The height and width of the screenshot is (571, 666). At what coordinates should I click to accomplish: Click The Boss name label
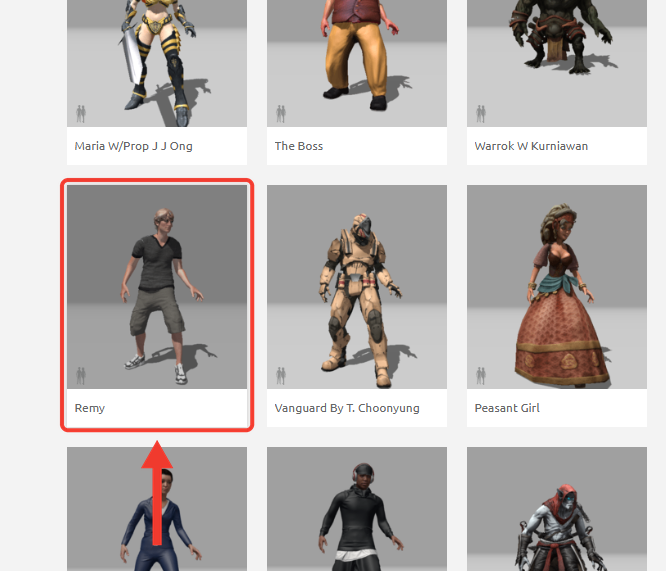[x=299, y=146]
